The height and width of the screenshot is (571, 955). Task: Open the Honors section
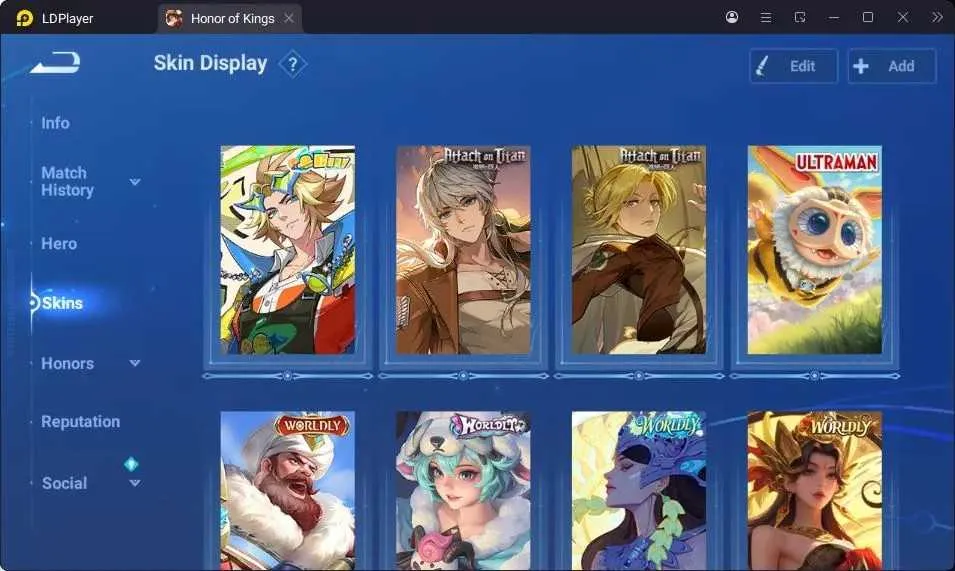pyautogui.click(x=67, y=363)
